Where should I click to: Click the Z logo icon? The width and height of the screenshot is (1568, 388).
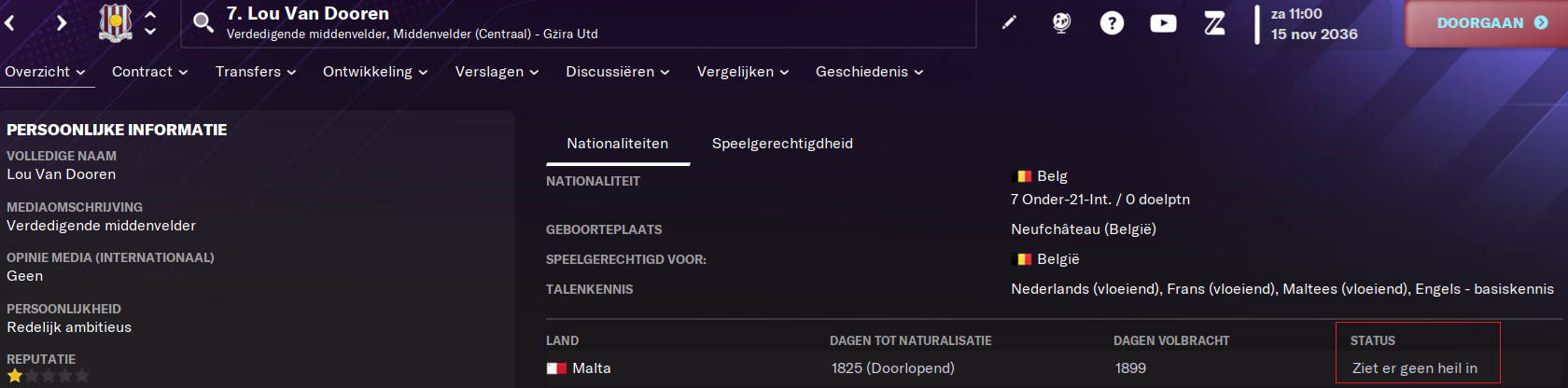[1214, 22]
